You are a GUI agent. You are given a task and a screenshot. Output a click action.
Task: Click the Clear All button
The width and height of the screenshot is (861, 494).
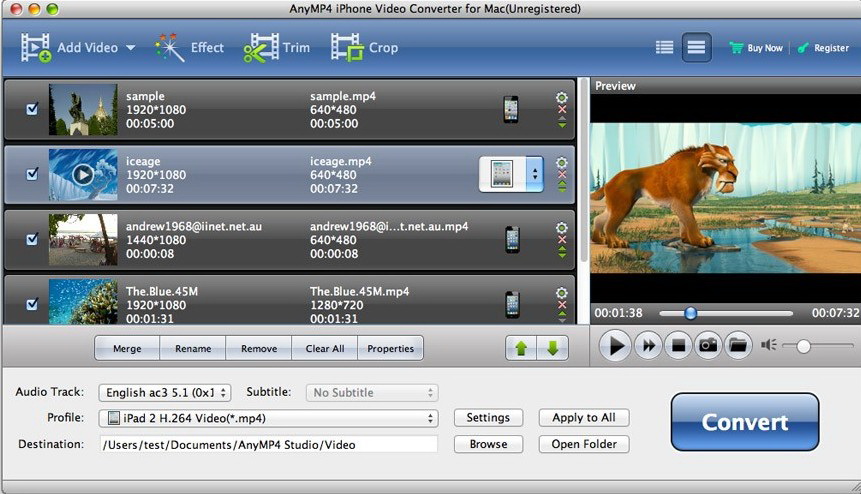[x=325, y=348]
